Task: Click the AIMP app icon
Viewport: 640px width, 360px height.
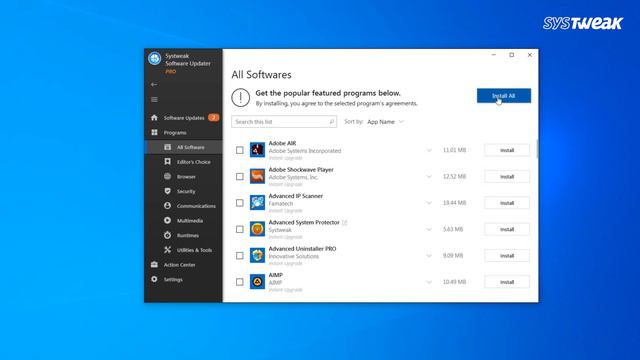Action: (258, 282)
